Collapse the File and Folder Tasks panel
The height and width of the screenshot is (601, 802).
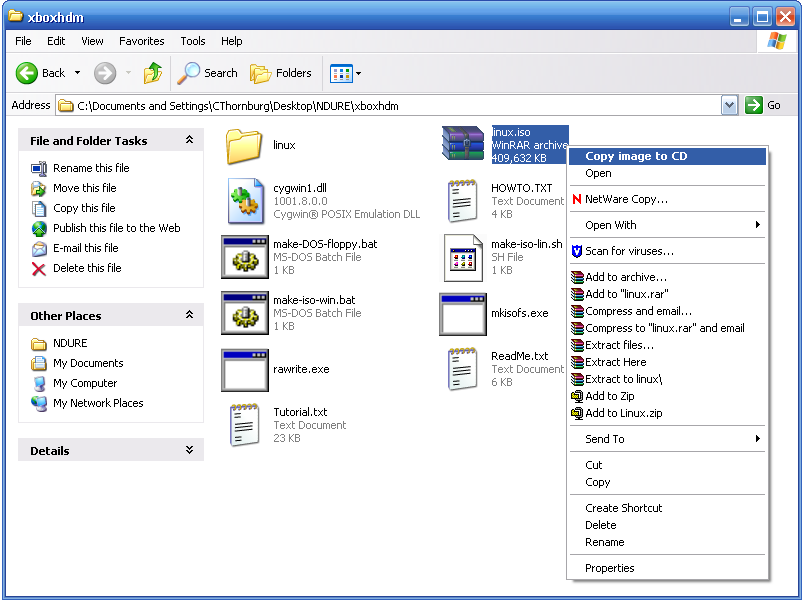[189, 141]
